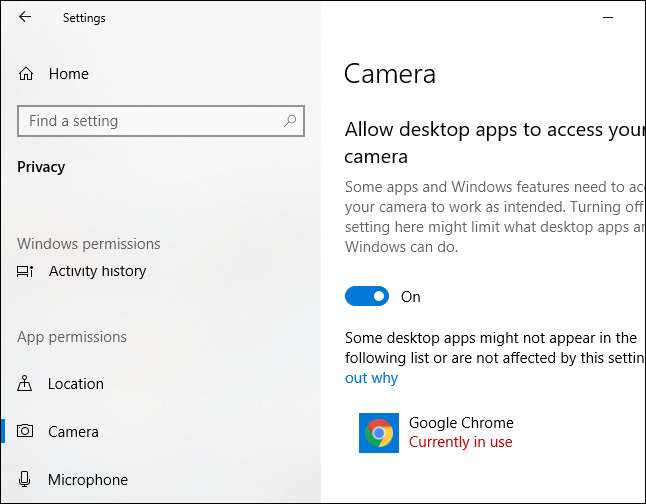
Task: Select the Camera label in sidebar
Action: click(73, 432)
